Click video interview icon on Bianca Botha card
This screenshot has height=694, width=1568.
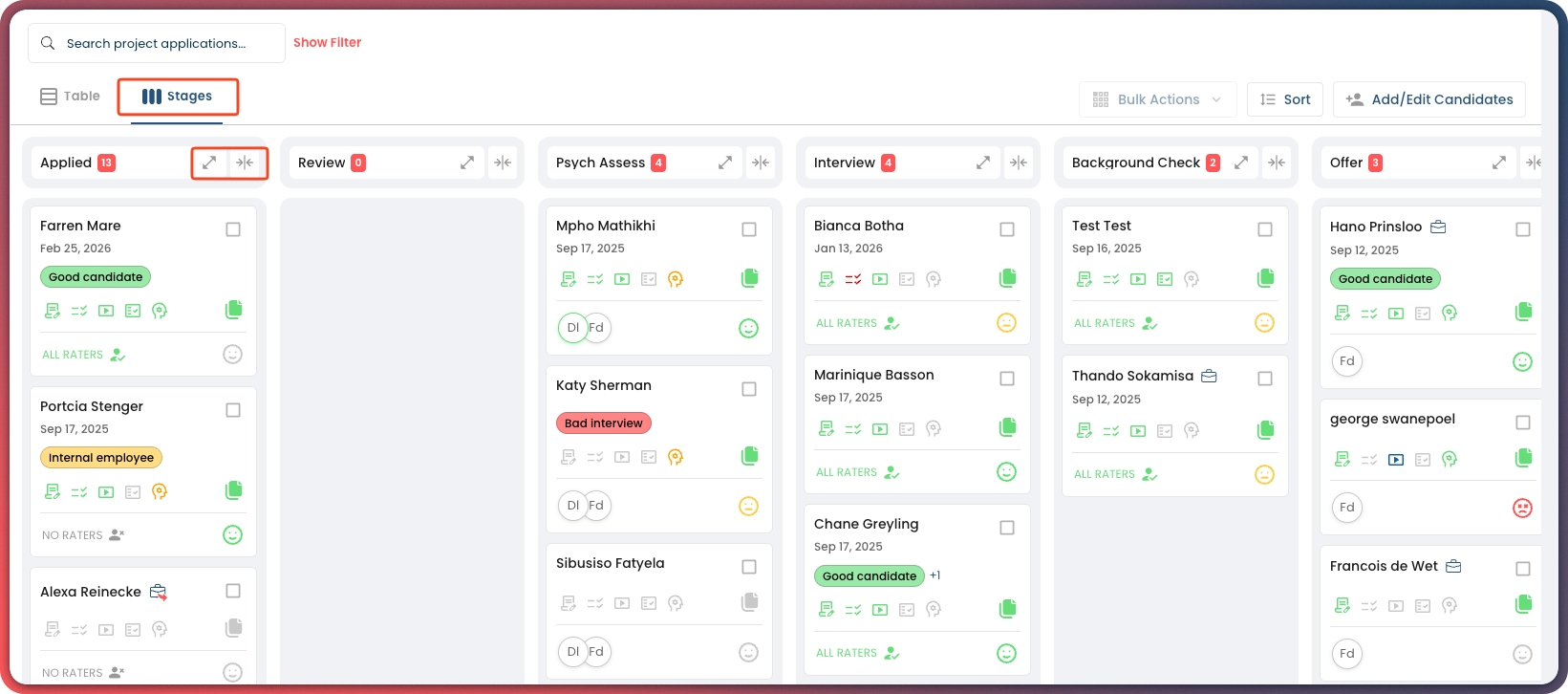point(880,279)
